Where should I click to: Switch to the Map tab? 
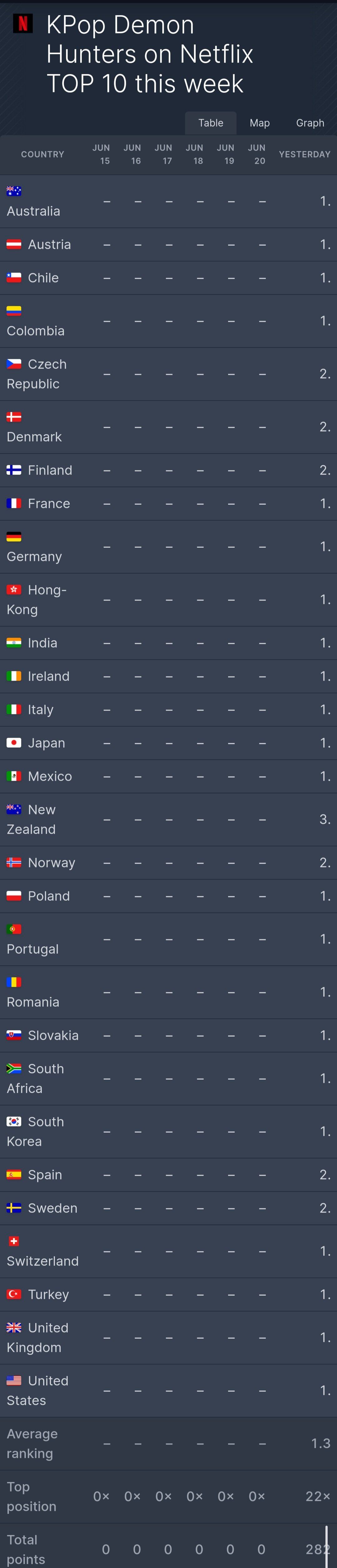pos(260,123)
